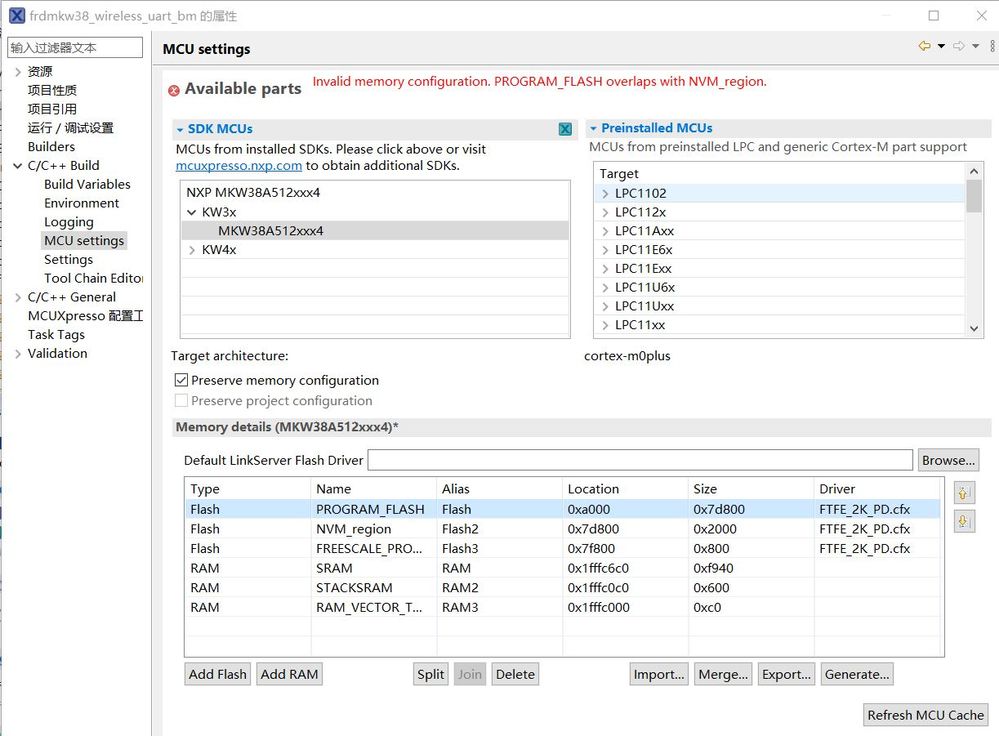
Task: Collapse the SDK MCUs section
Action: [x=180, y=129]
